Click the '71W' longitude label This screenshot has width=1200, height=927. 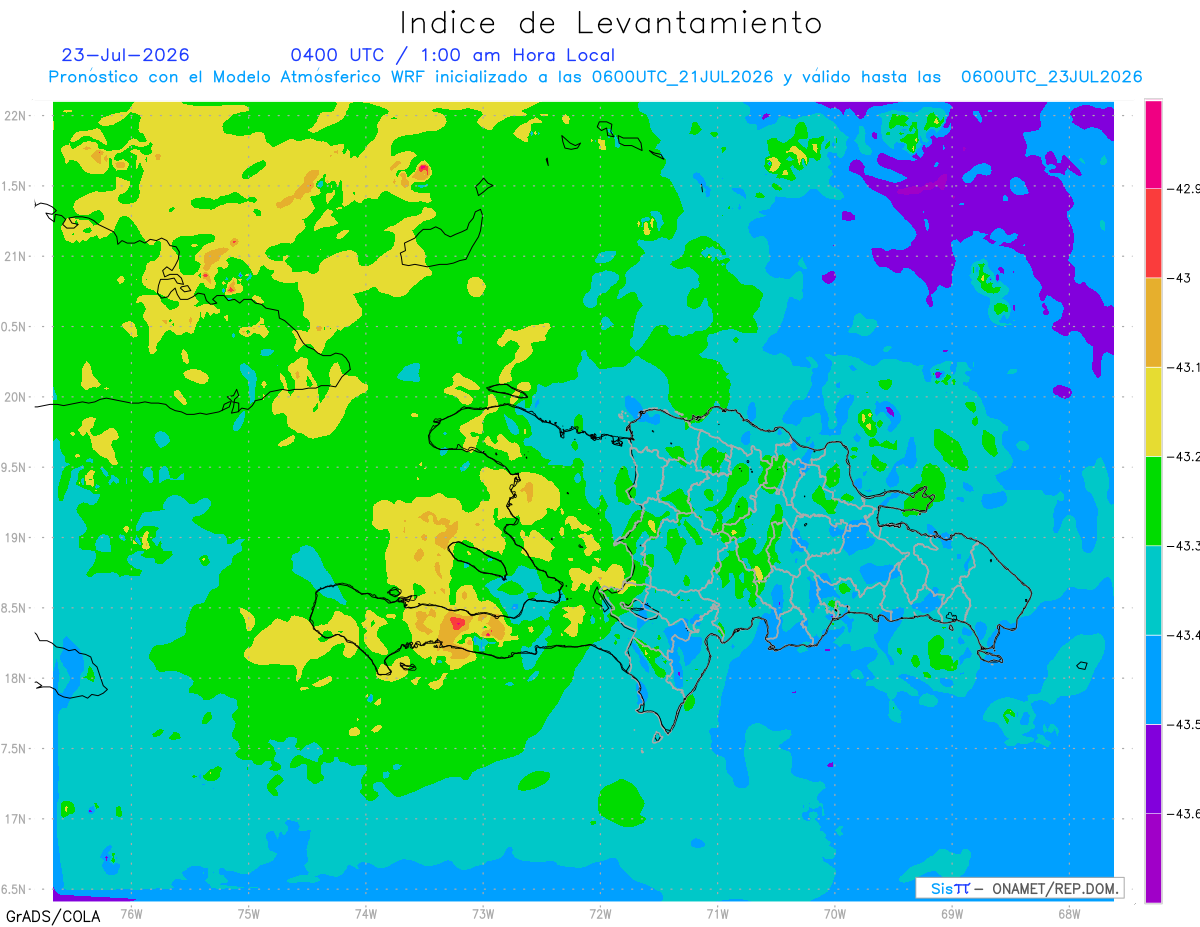[x=717, y=913]
